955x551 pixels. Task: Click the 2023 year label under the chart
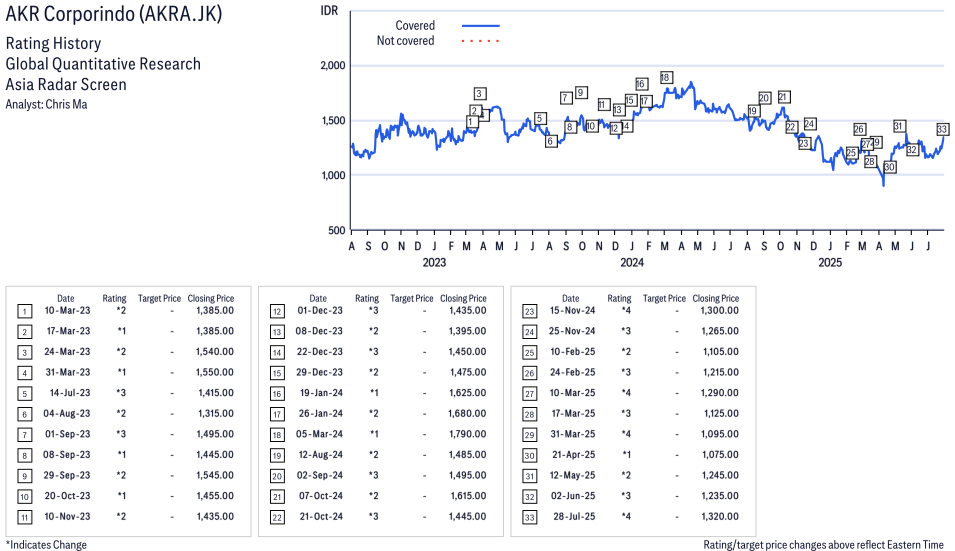click(x=434, y=262)
